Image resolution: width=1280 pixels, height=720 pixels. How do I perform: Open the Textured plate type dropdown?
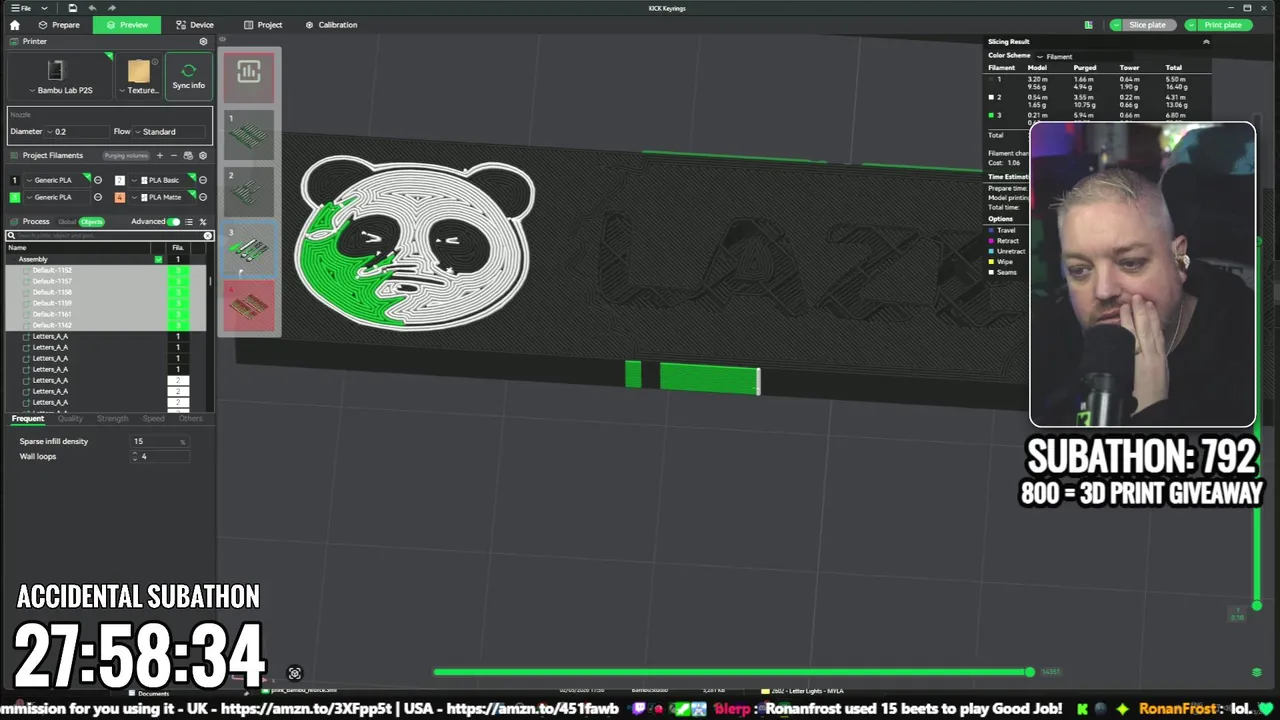(x=139, y=78)
